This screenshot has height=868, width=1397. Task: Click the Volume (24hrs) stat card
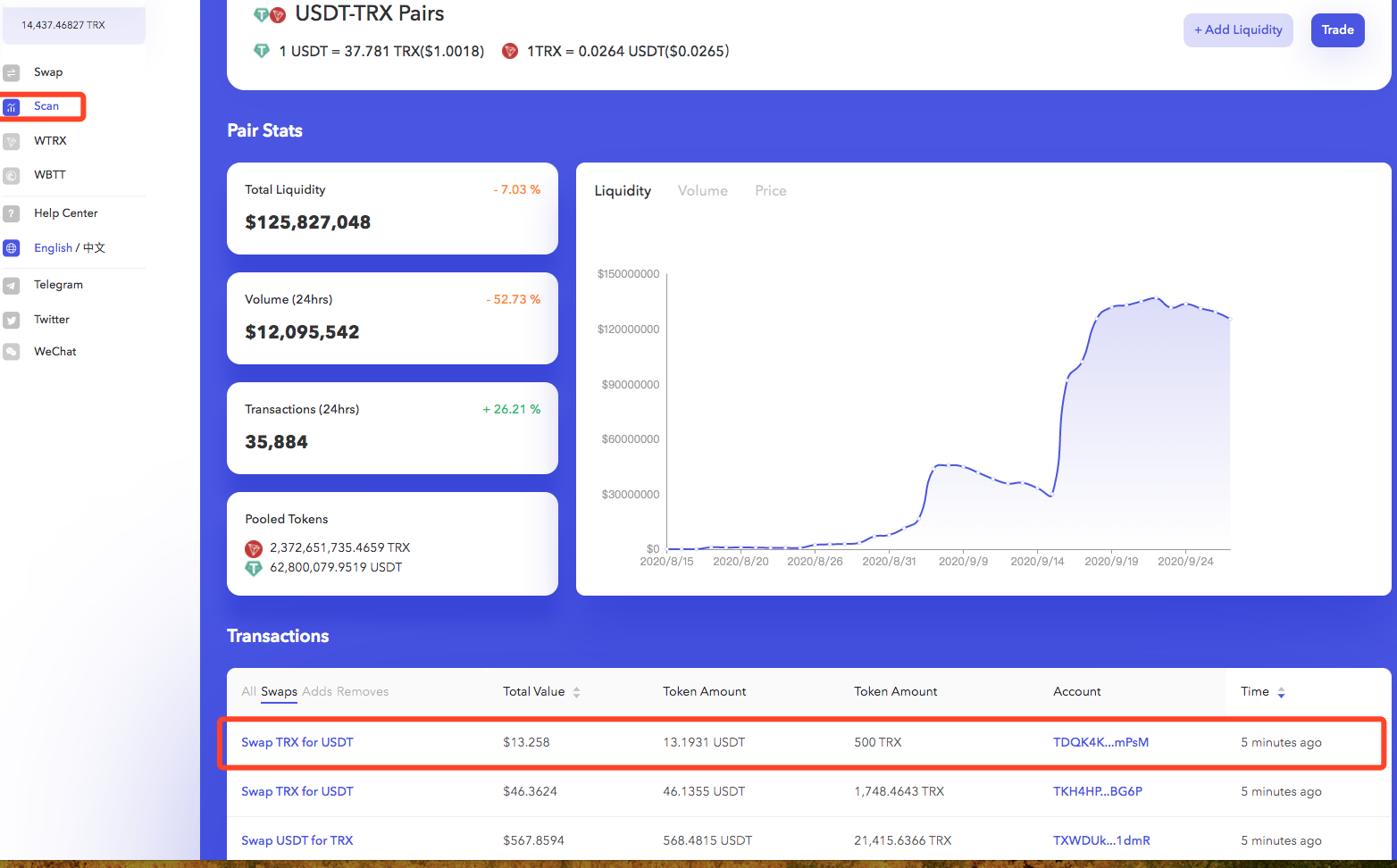click(392, 318)
